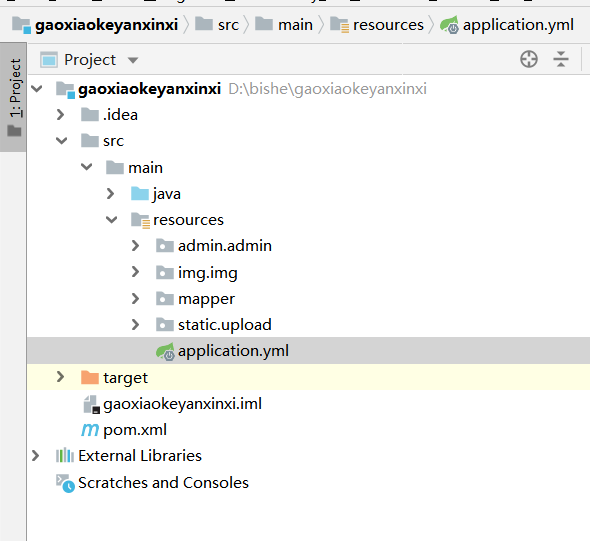Click the orange target folder icon
The image size is (590, 541).
tap(90, 377)
